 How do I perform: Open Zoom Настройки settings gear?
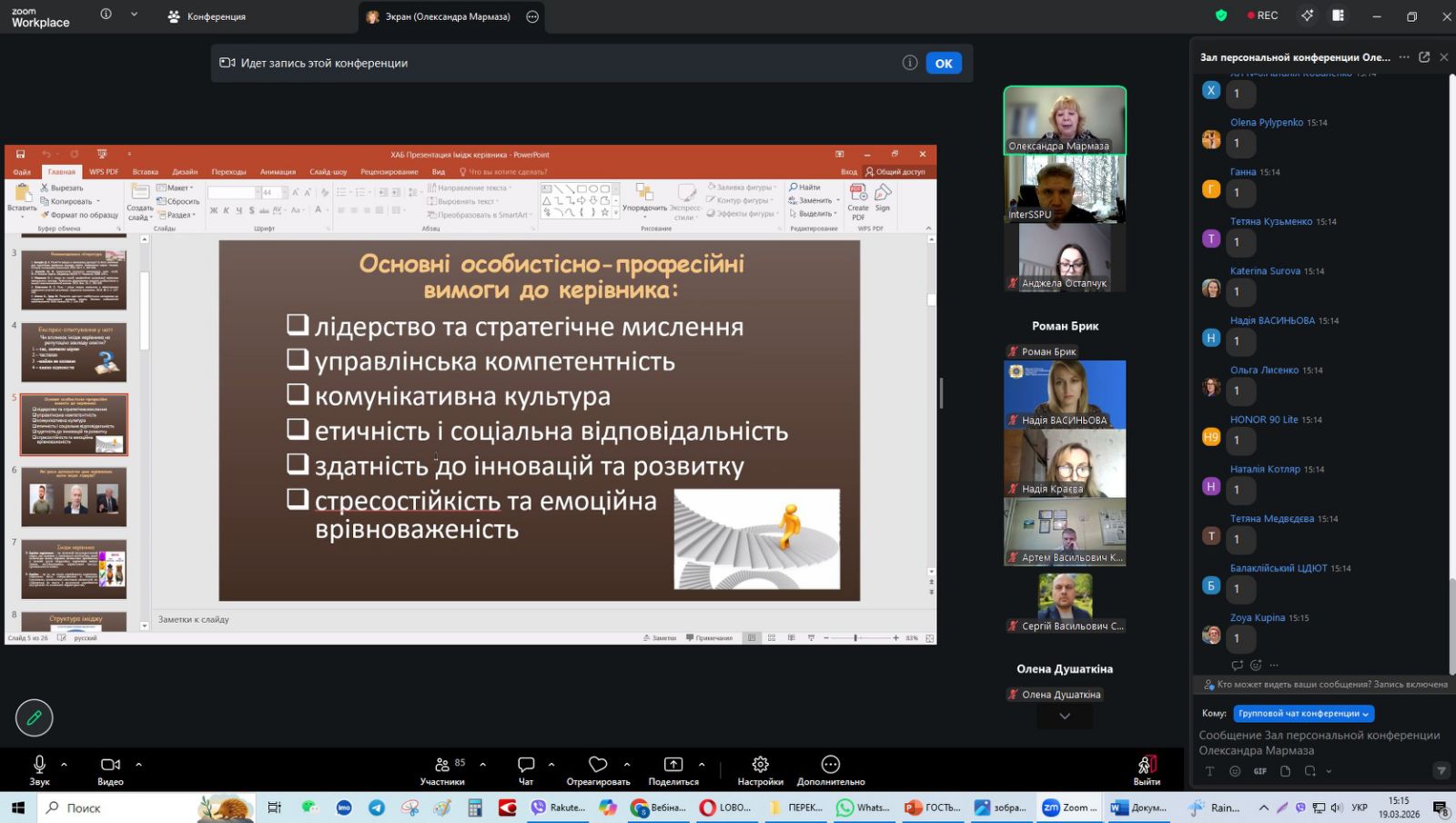(x=760, y=765)
